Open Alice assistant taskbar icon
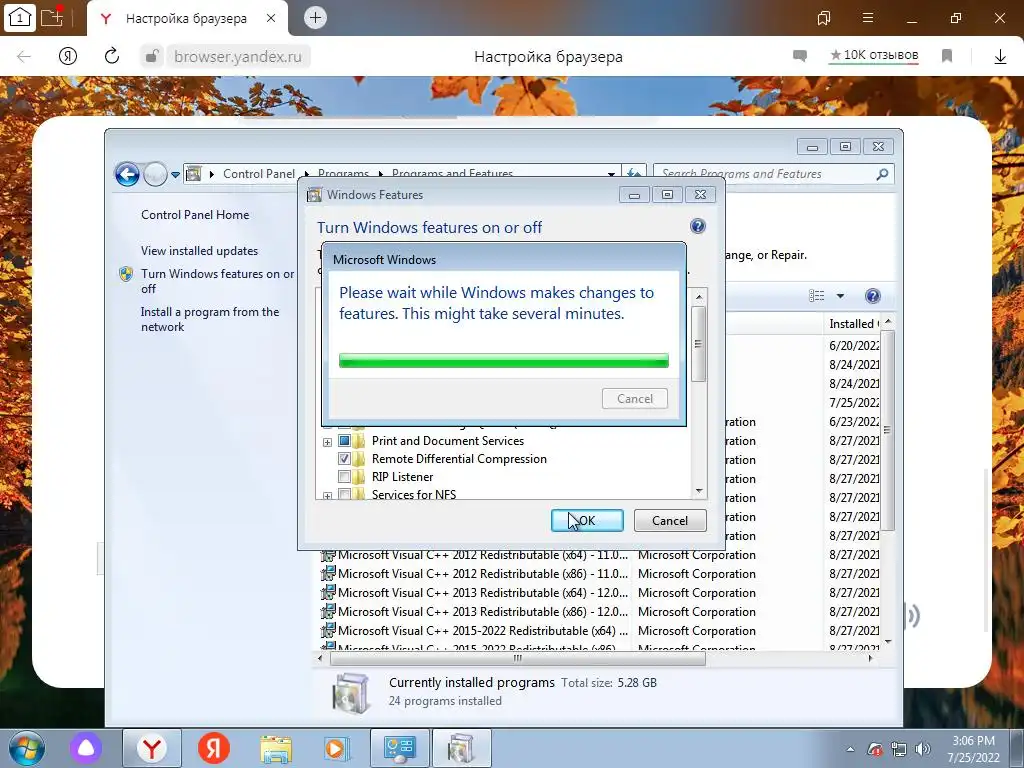The width and height of the screenshot is (1024, 768). (86, 748)
